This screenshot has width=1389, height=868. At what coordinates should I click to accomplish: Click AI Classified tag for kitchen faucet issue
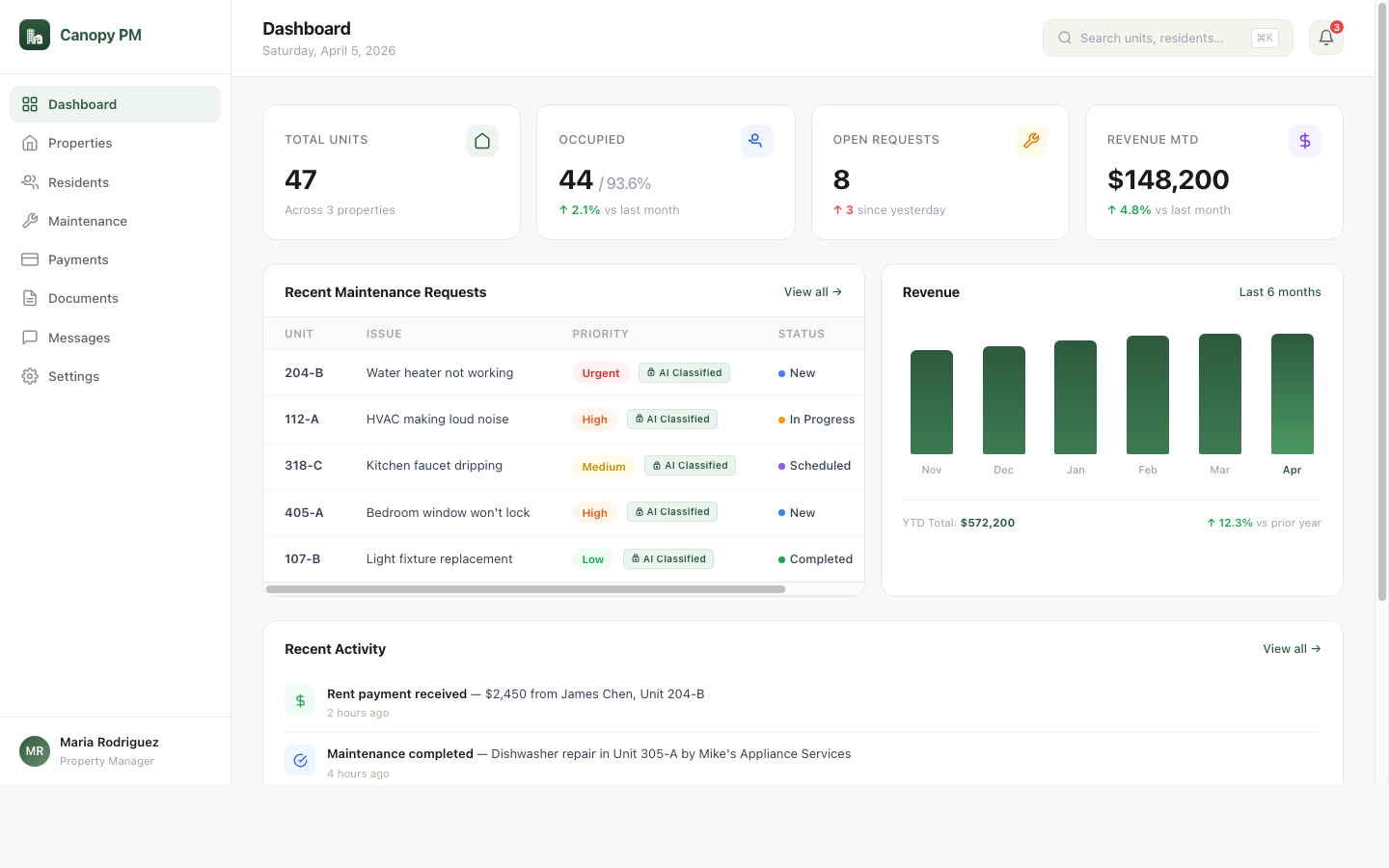[690, 465]
